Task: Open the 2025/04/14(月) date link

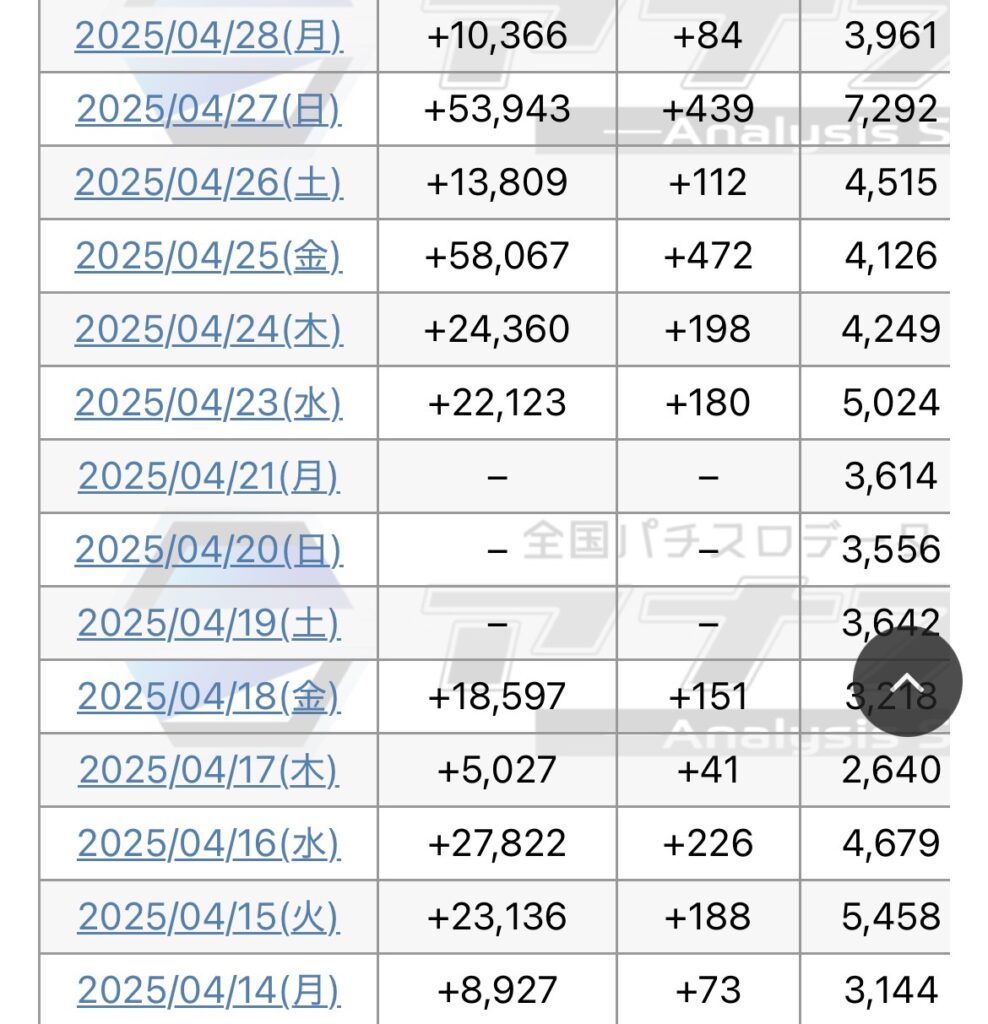Action: (x=208, y=990)
